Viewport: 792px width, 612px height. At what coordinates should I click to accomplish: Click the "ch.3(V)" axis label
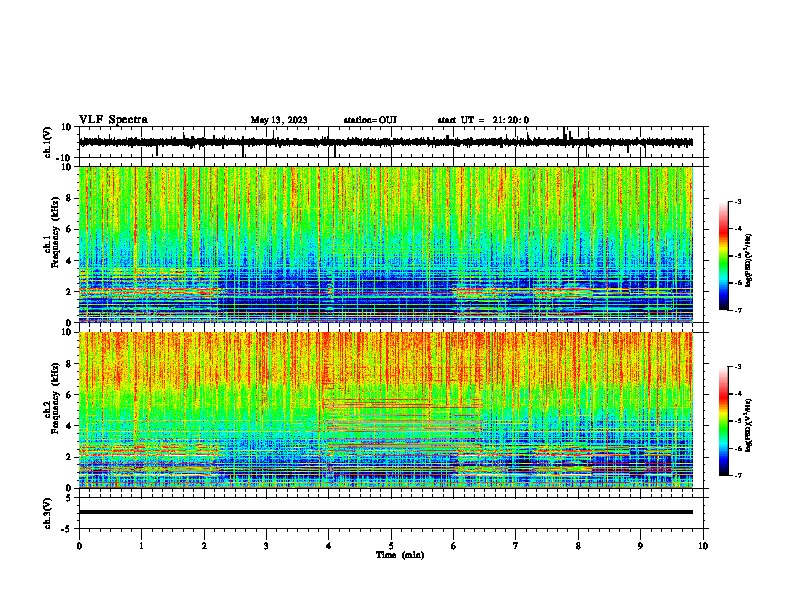pyautogui.click(x=47, y=513)
